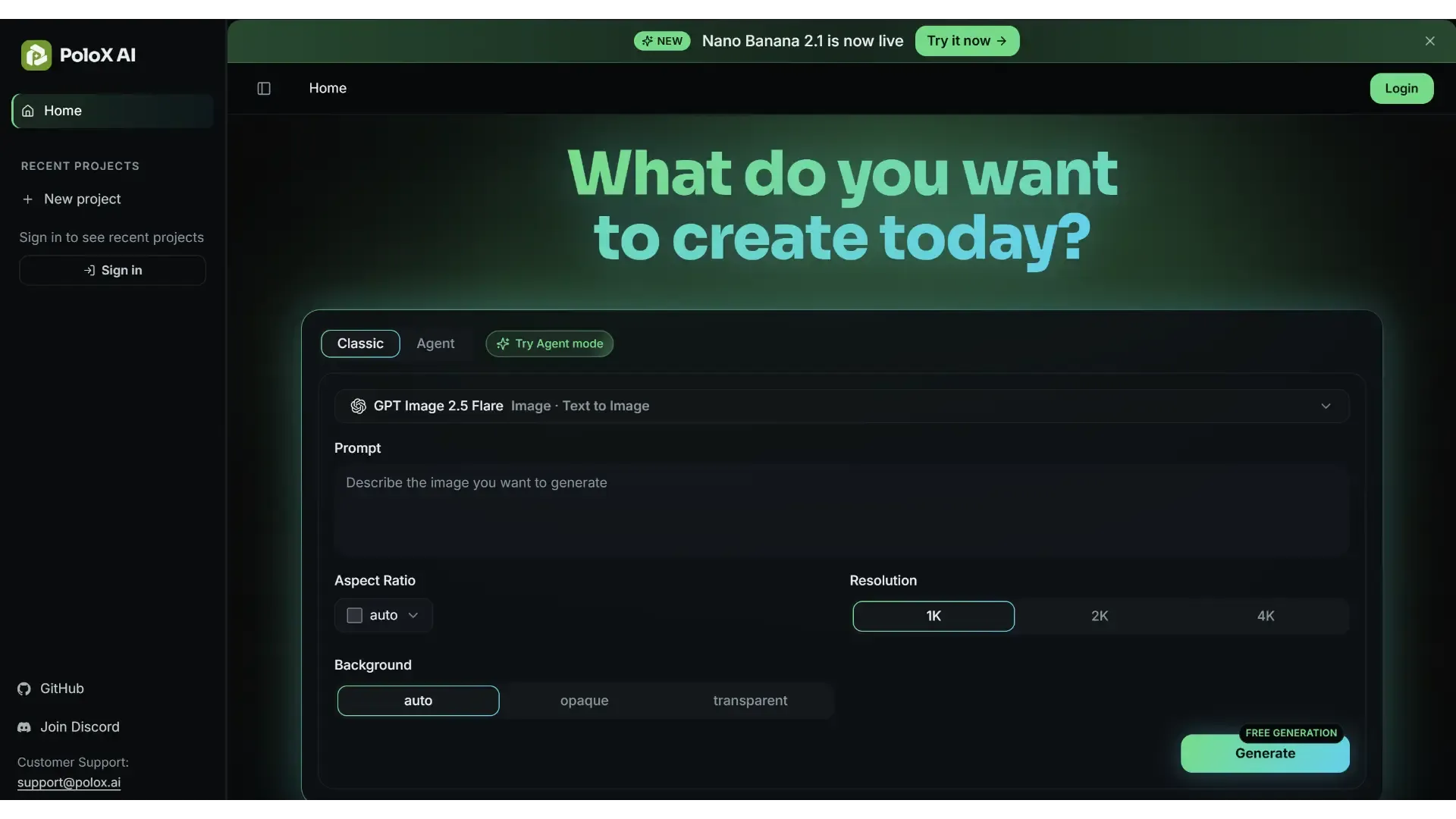
Task: Click the Login button
Action: (1401, 89)
